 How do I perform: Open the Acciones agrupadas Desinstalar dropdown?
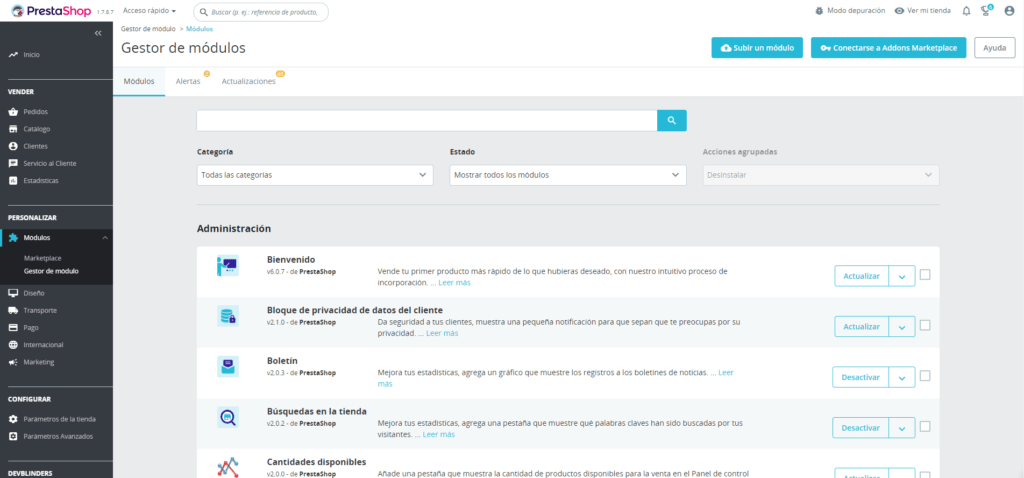pyautogui.click(x=821, y=175)
